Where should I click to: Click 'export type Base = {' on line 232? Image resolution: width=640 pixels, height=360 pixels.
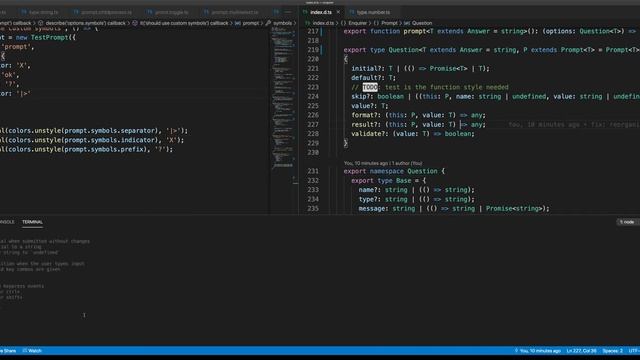click(388, 180)
